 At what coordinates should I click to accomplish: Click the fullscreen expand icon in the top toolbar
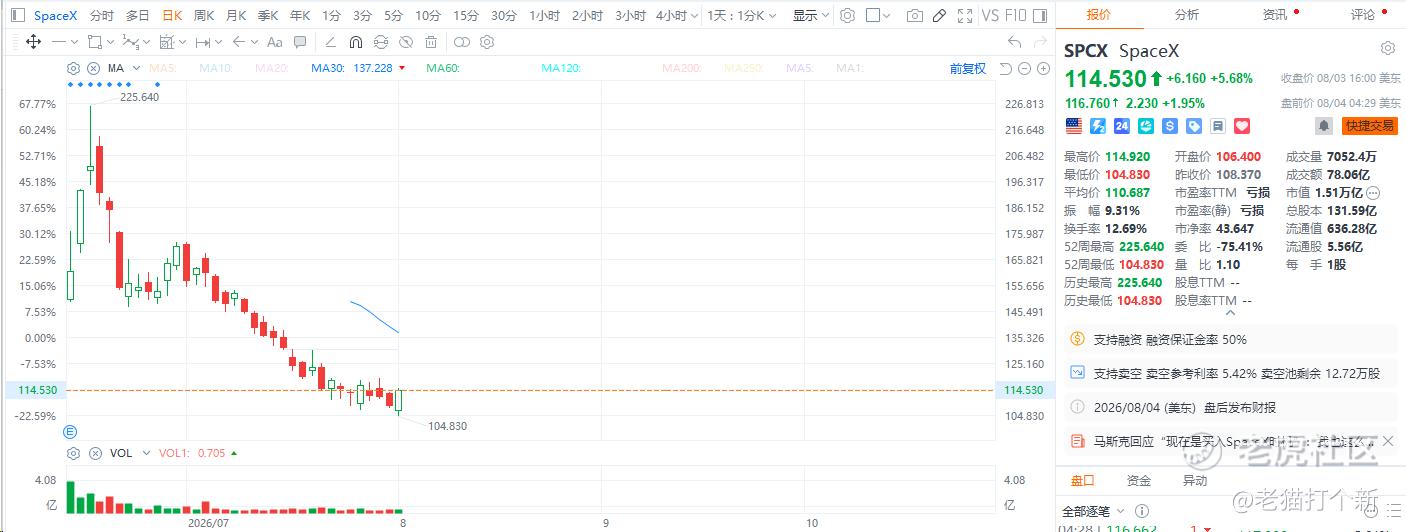(x=964, y=16)
